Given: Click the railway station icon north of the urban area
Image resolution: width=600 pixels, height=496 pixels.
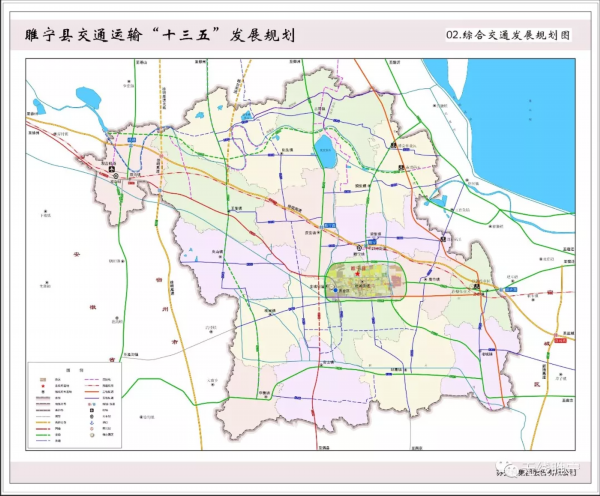Looking at the screenshot, I should pyautogui.click(x=359, y=247).
